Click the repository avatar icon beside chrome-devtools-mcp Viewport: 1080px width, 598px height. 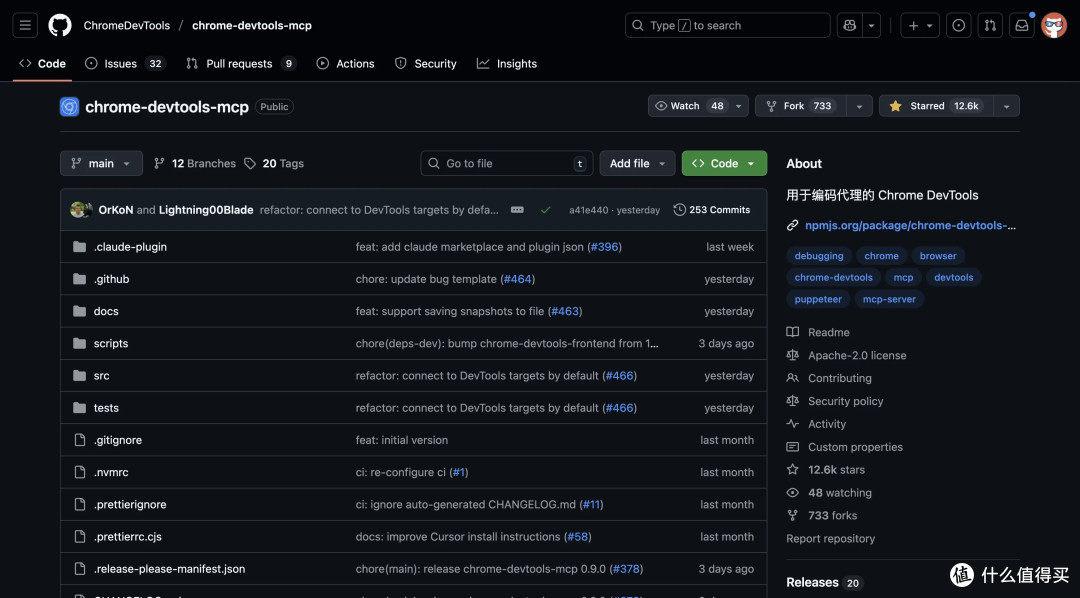click(70, 107)
